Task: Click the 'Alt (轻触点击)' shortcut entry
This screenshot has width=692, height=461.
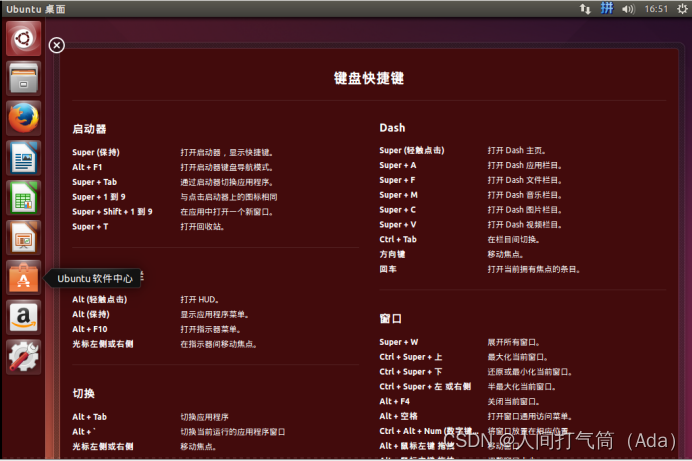Action: [x=100, y=300]
